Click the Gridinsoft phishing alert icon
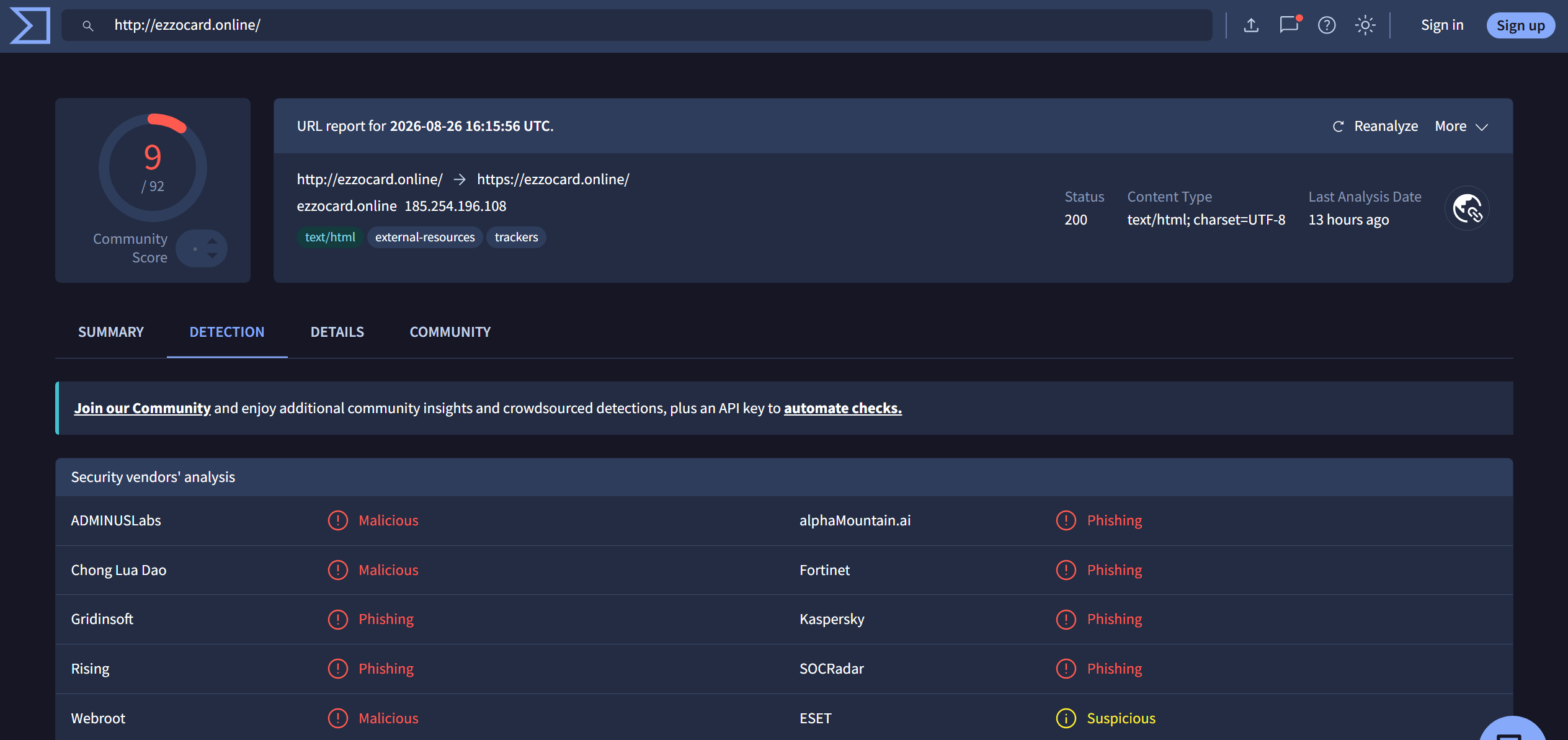This screenshot has width=1568, height=740. coord(337,618)
